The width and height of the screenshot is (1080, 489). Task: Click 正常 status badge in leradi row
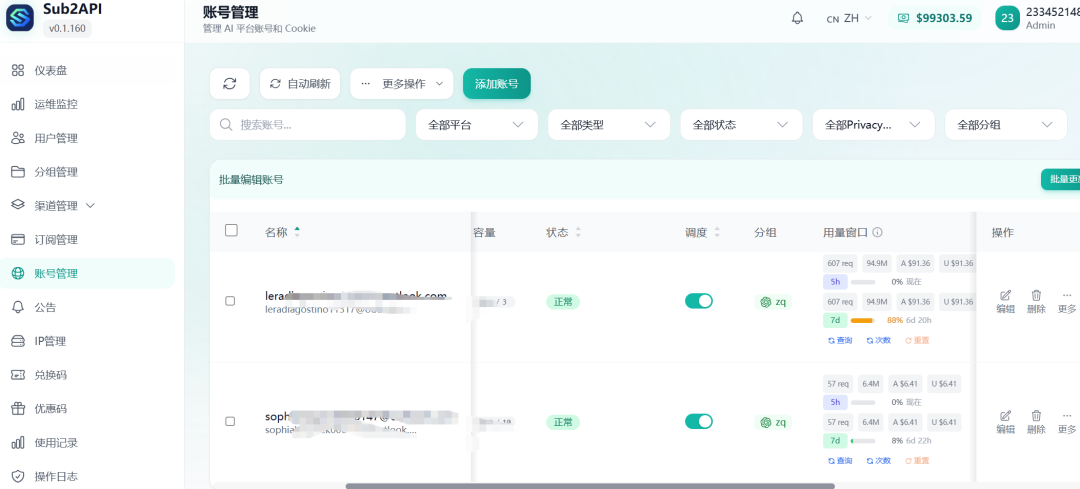coord(563,302)
